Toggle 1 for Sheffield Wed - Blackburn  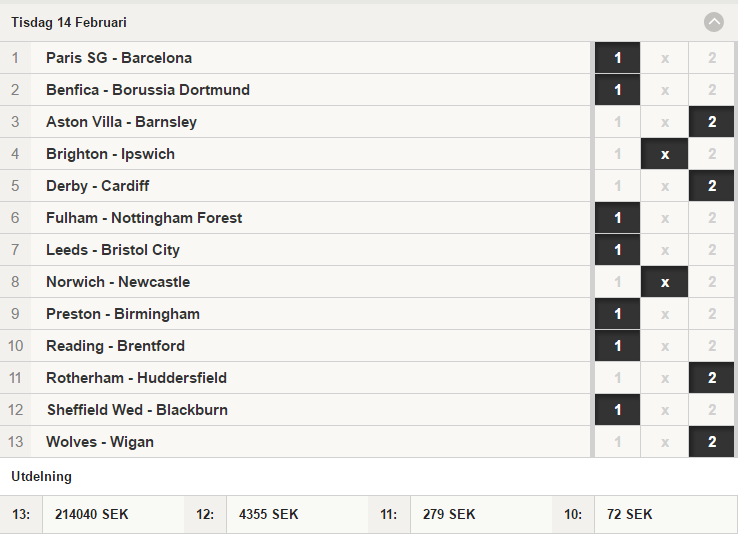click(x=617, y=410)
